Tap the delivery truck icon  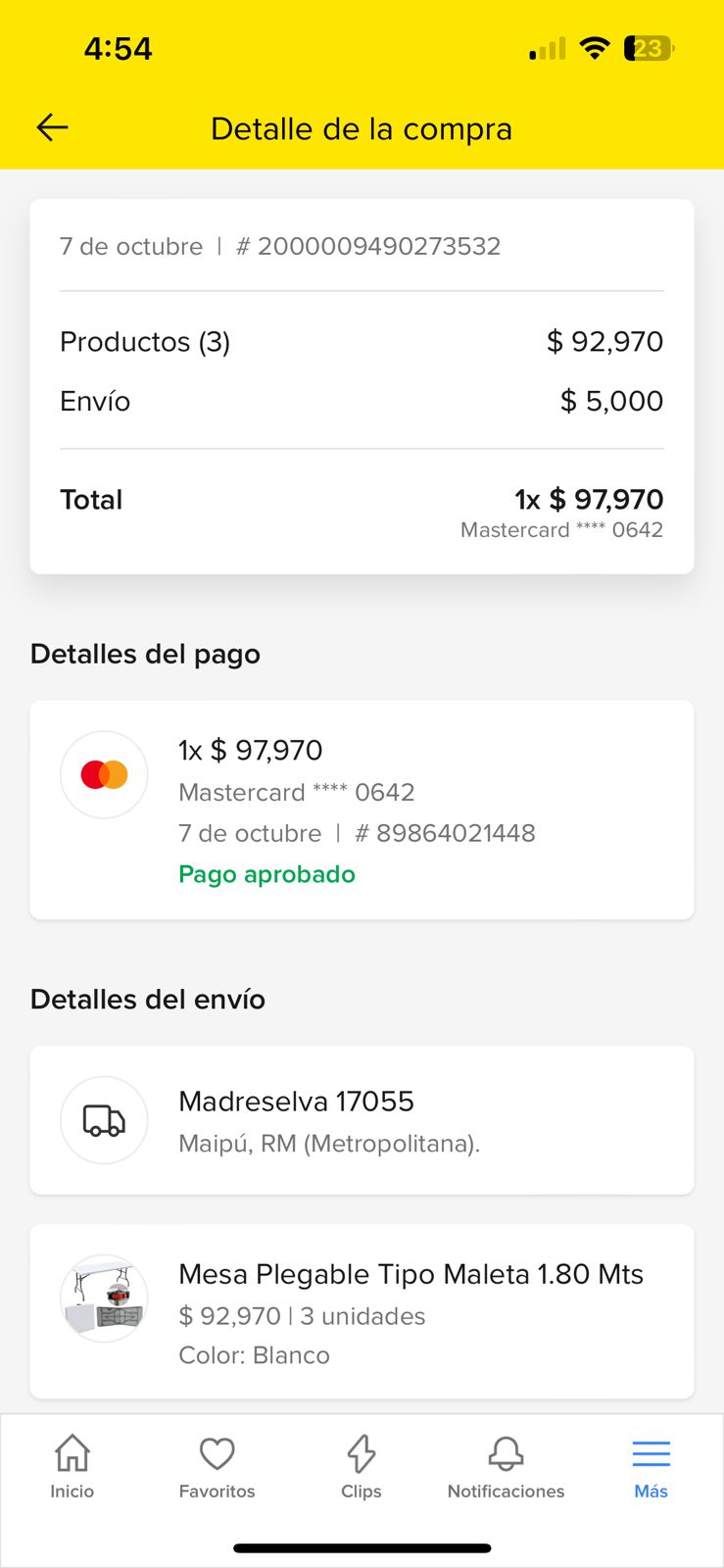104,1120
